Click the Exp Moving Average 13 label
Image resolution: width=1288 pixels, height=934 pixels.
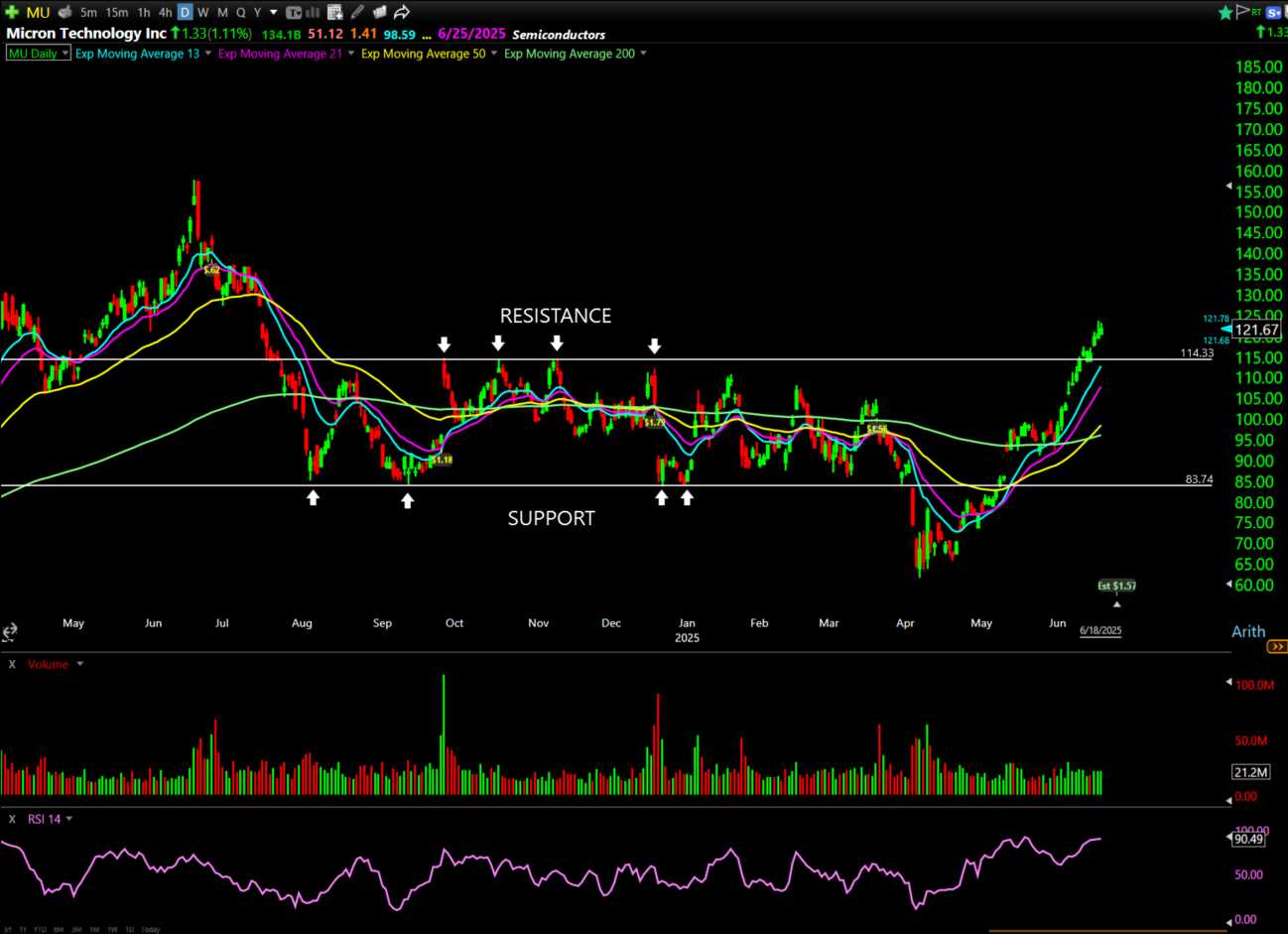point(137,54)
